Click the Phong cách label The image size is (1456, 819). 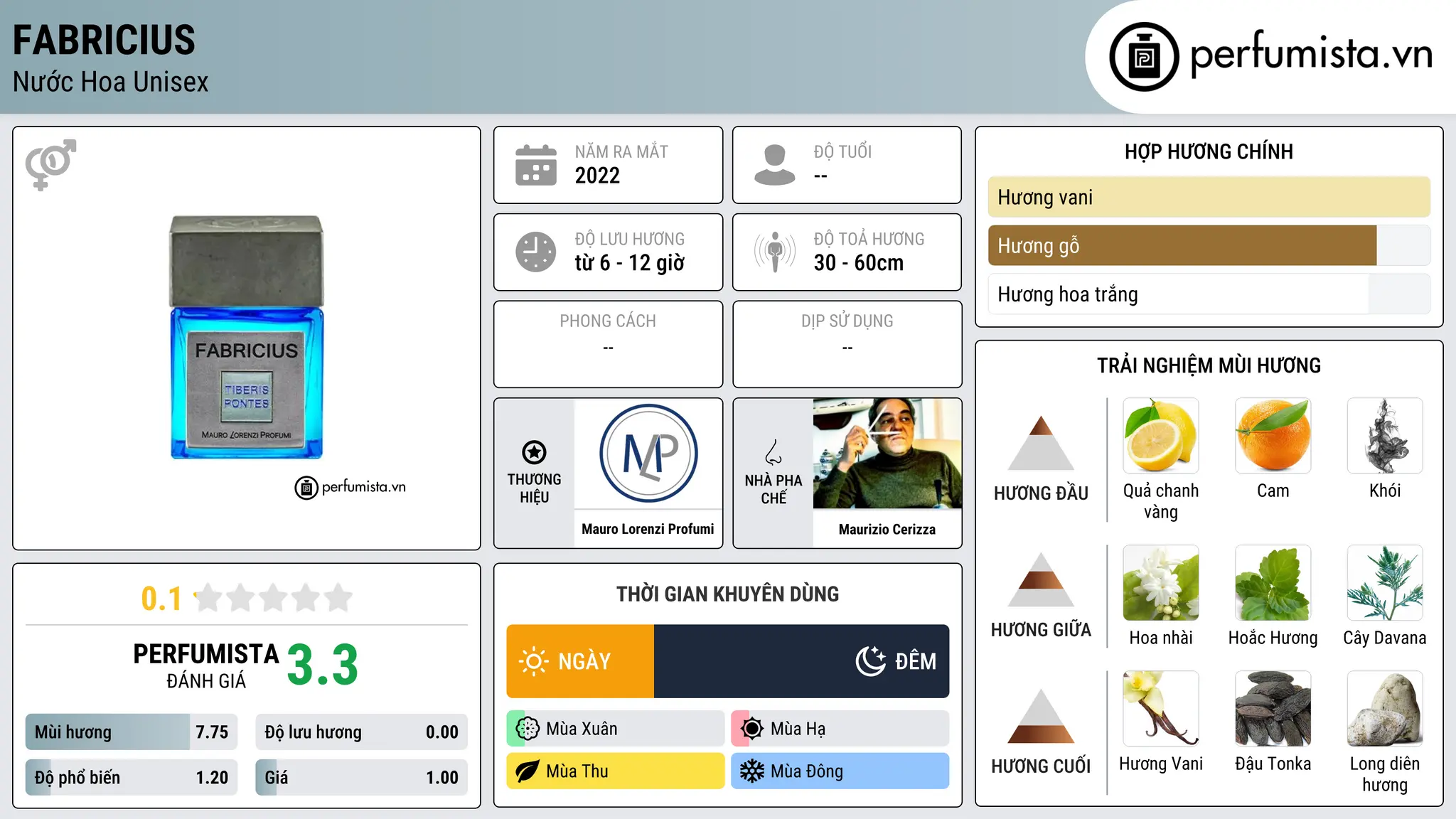[x=608, y=321]
